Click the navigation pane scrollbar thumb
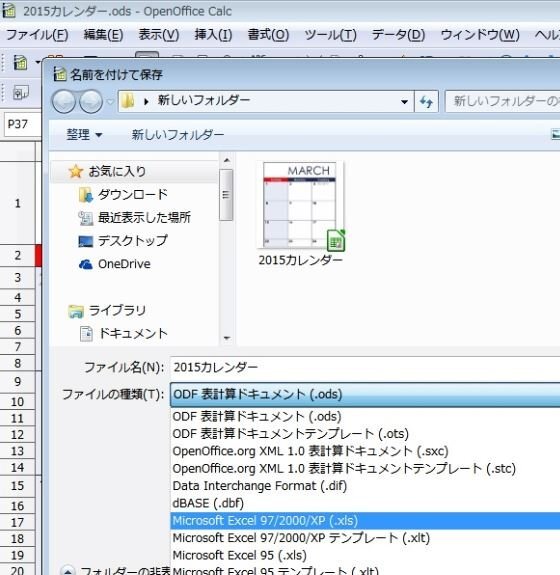Screen dimensions: 560x575 [226, 195]
